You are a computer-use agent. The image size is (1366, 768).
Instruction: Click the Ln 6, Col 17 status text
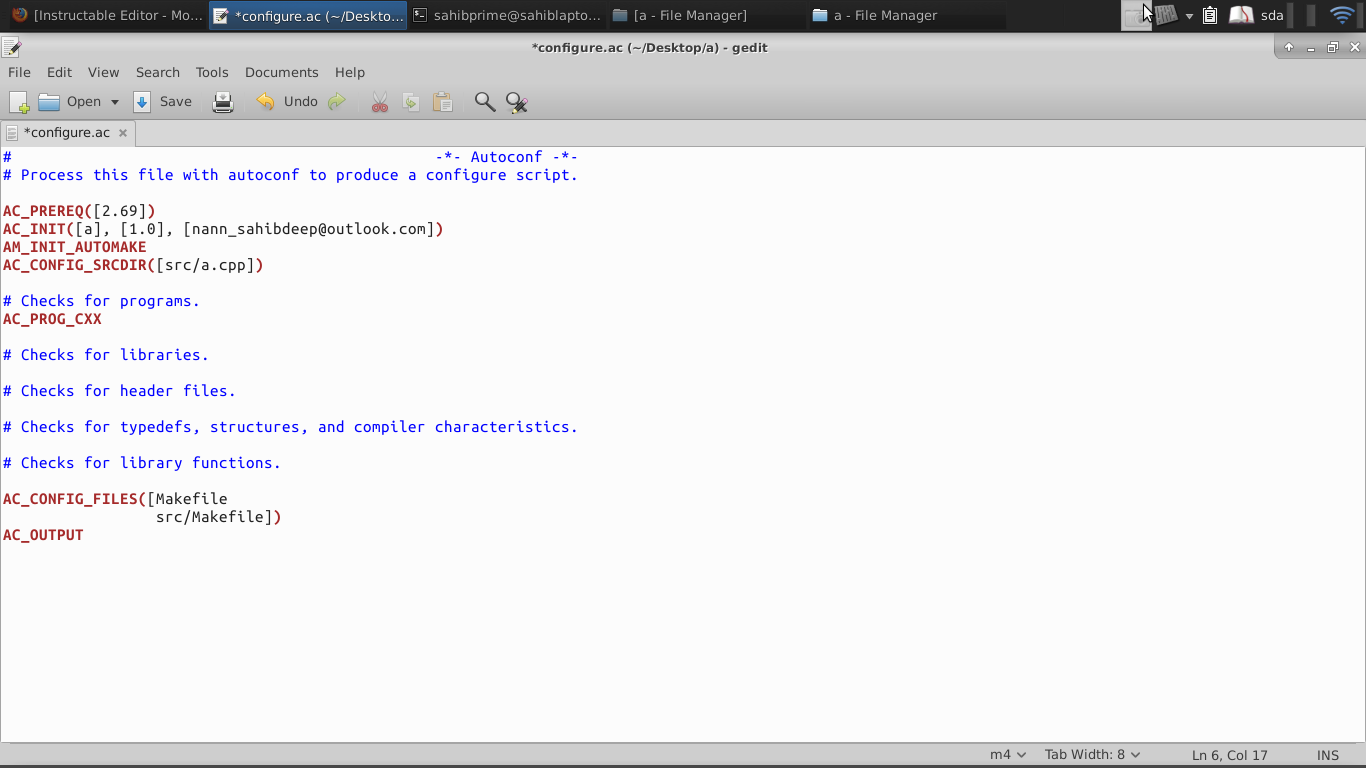click(x=1230, y=755)
